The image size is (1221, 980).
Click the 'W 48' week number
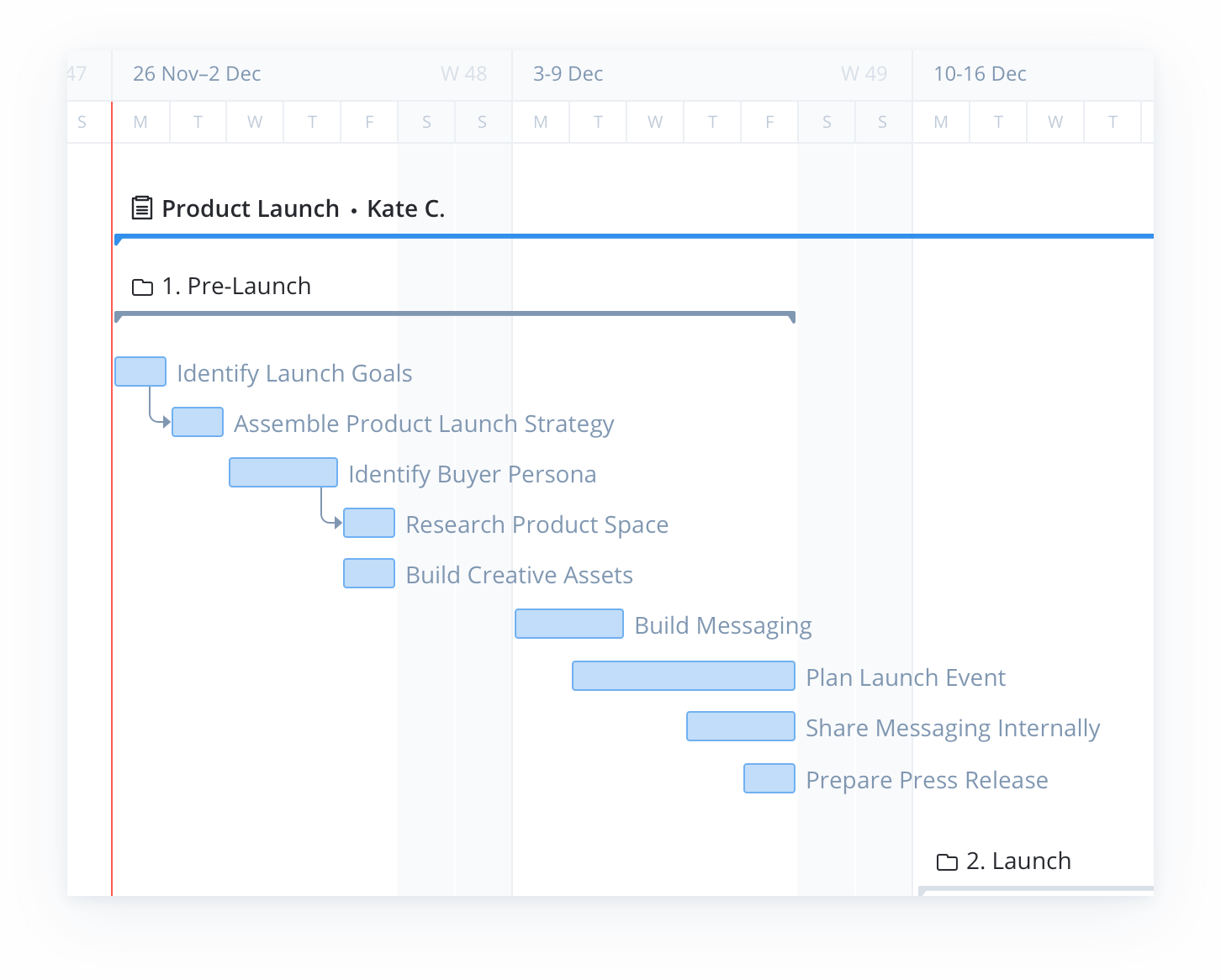(463, 74)
